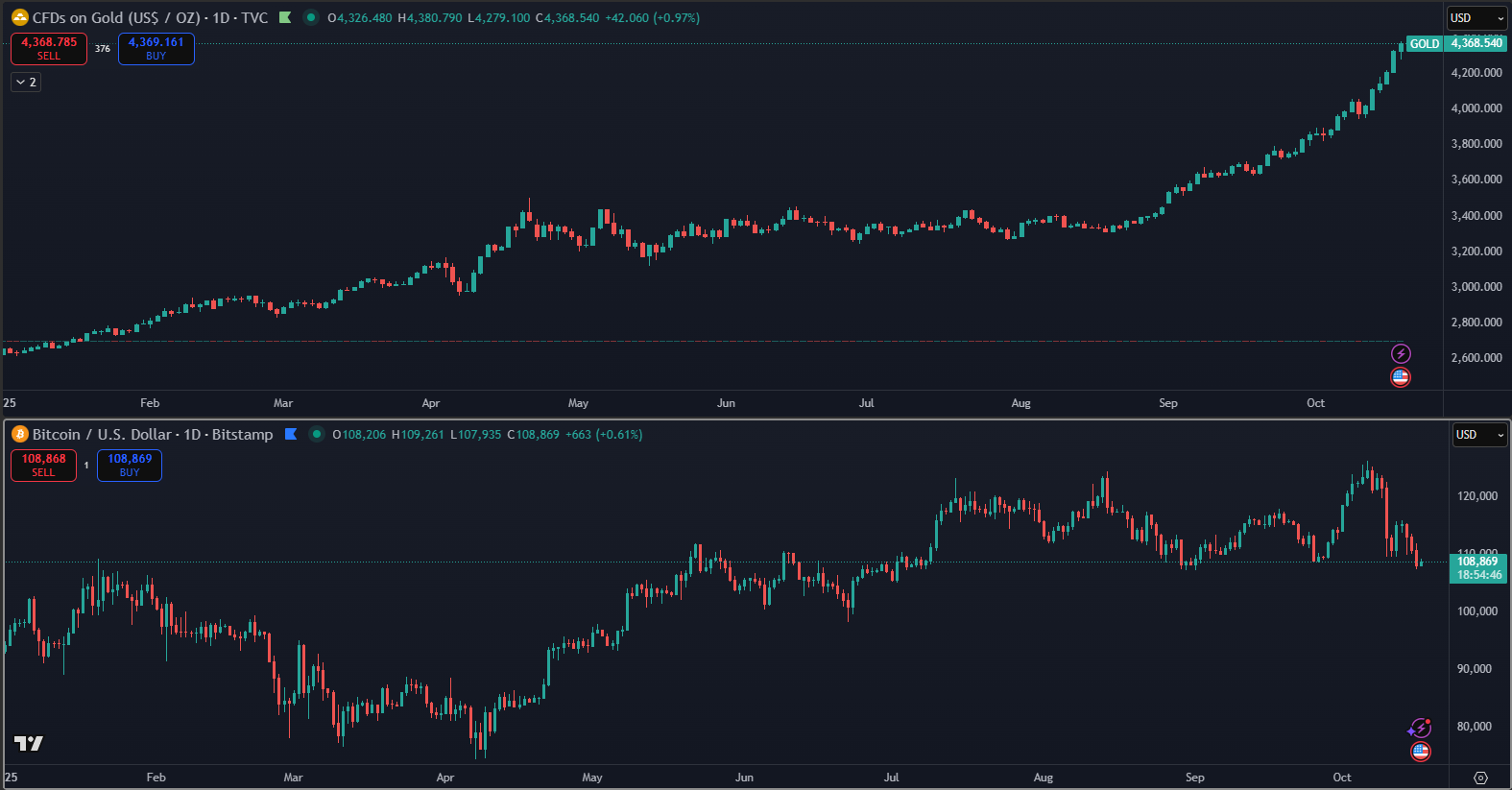Click the US flag economic event on Bitcoin chart
1512x790 pixels.
pyautogui.click(x=1421, y=752)
